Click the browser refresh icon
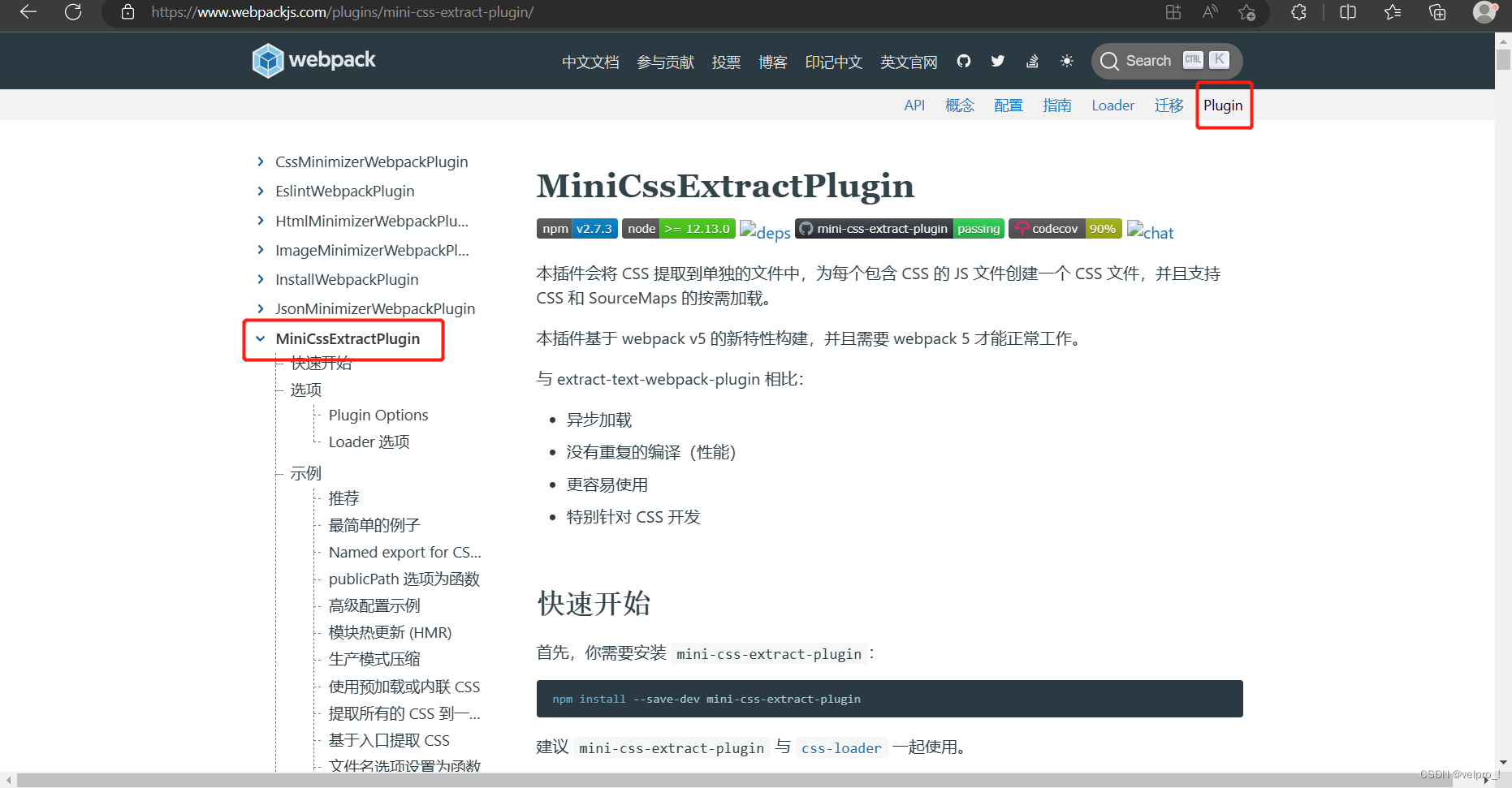Image resolution: width=1512 pixels, height=788 pixels. click(72, 12)
